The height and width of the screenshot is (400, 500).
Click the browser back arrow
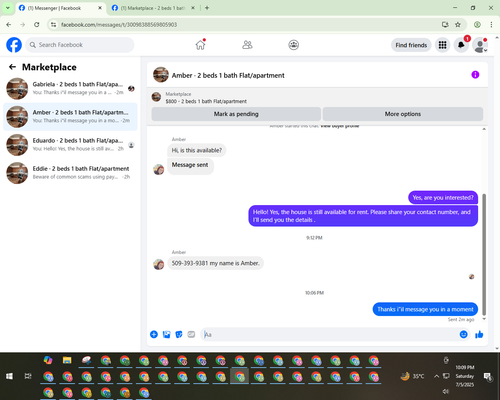click(9, 25)
